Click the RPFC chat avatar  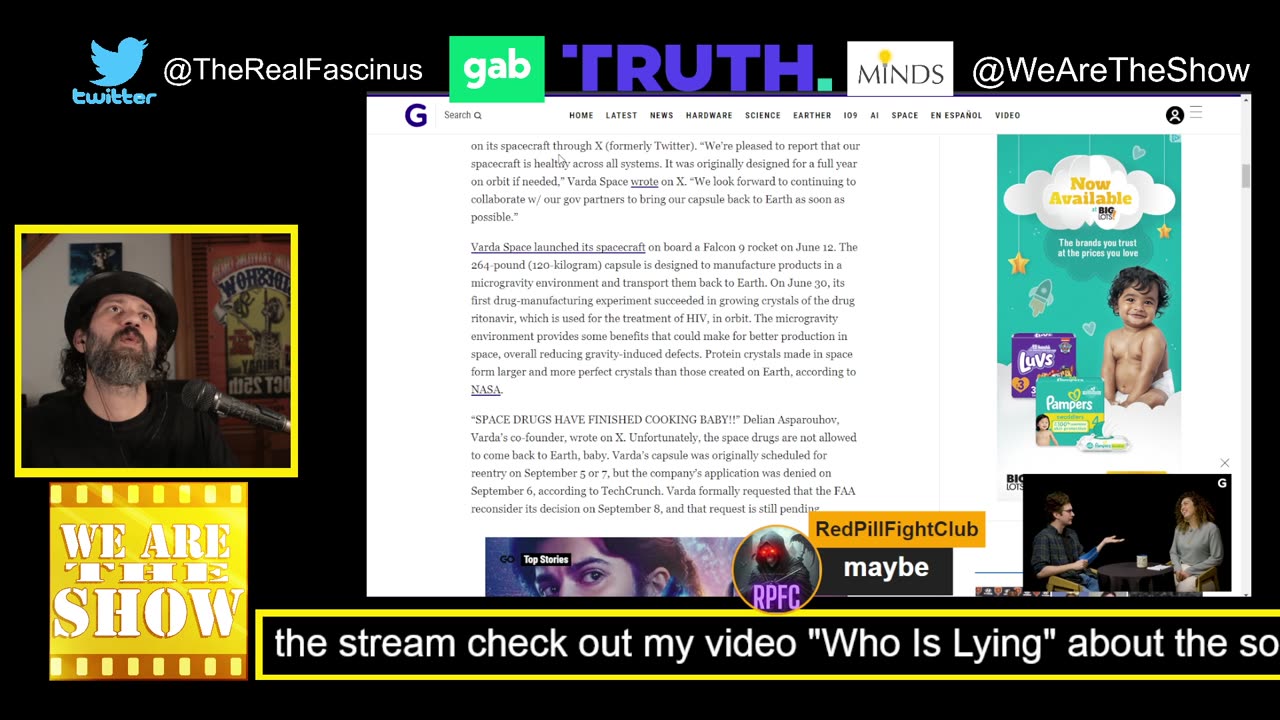[x=777, y=567]
